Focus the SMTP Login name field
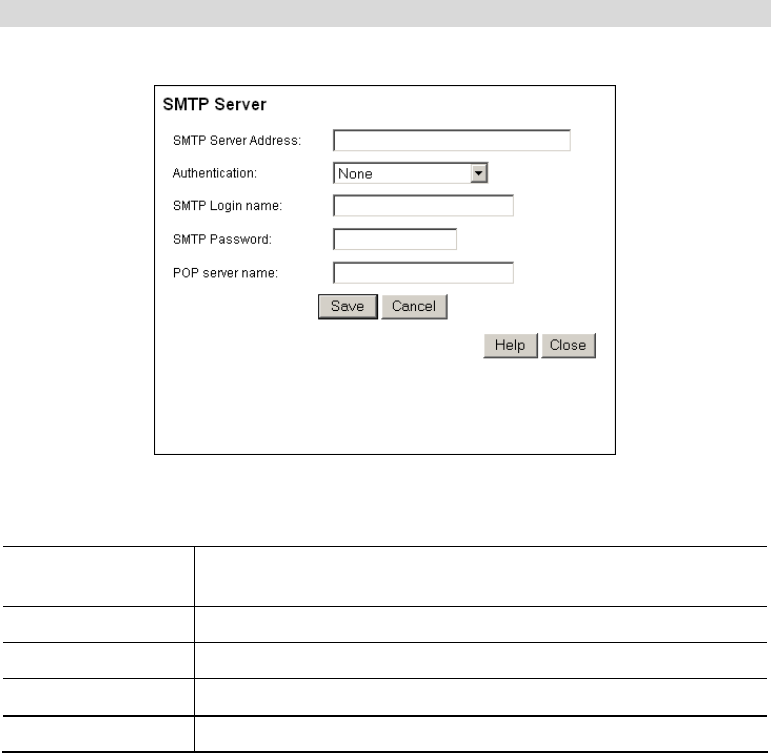 click(x=423, y=206)
